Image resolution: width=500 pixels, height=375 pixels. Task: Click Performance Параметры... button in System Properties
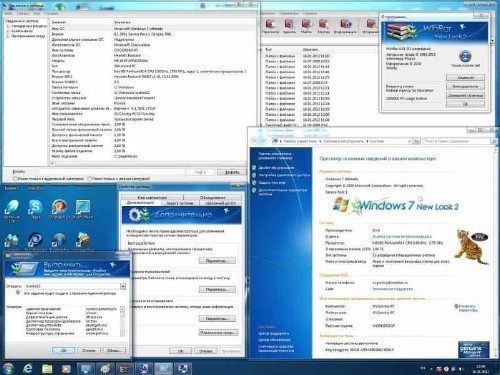(x=217, y=261)
